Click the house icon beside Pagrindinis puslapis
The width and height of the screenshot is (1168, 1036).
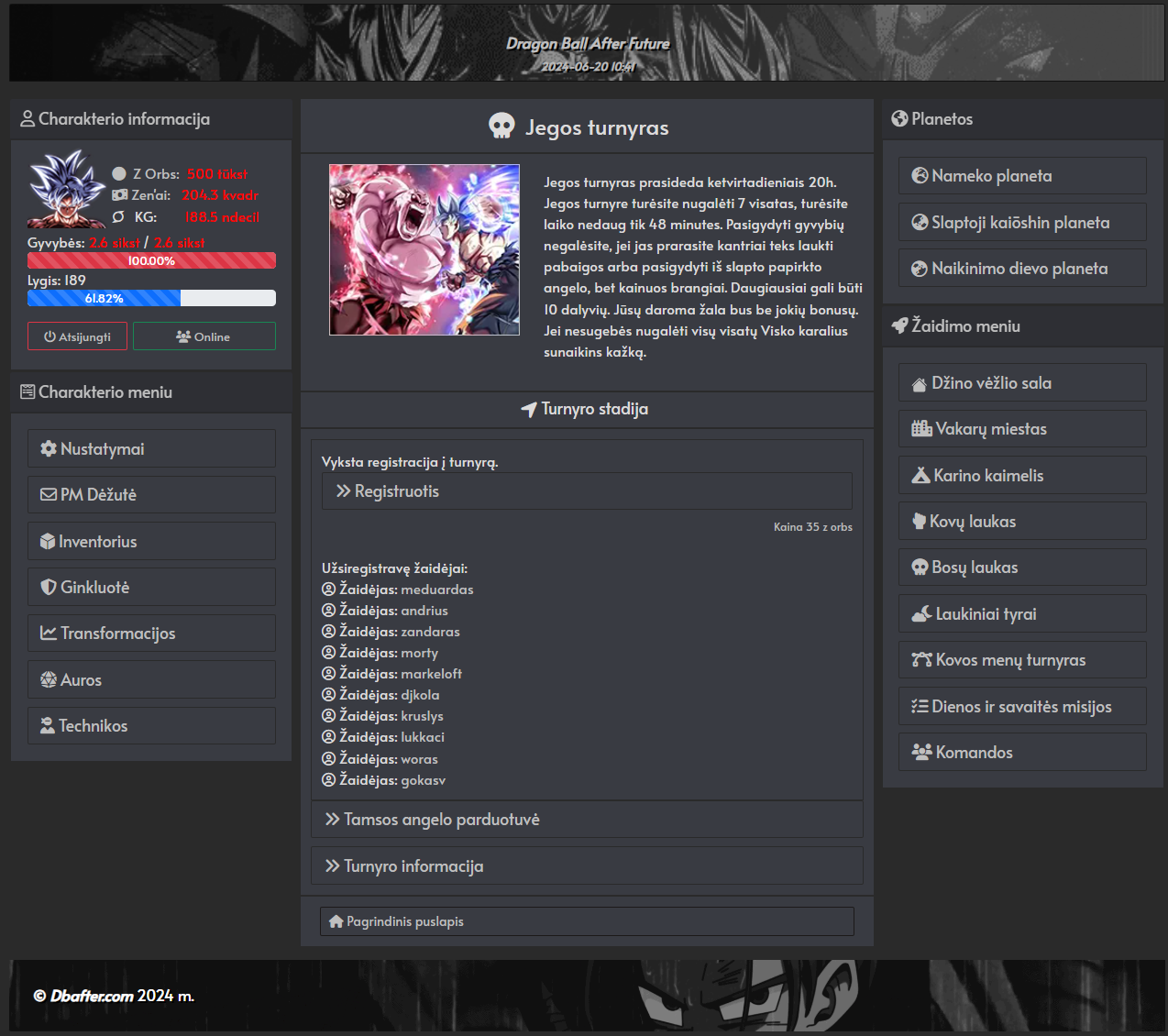[x=336, y=921]
